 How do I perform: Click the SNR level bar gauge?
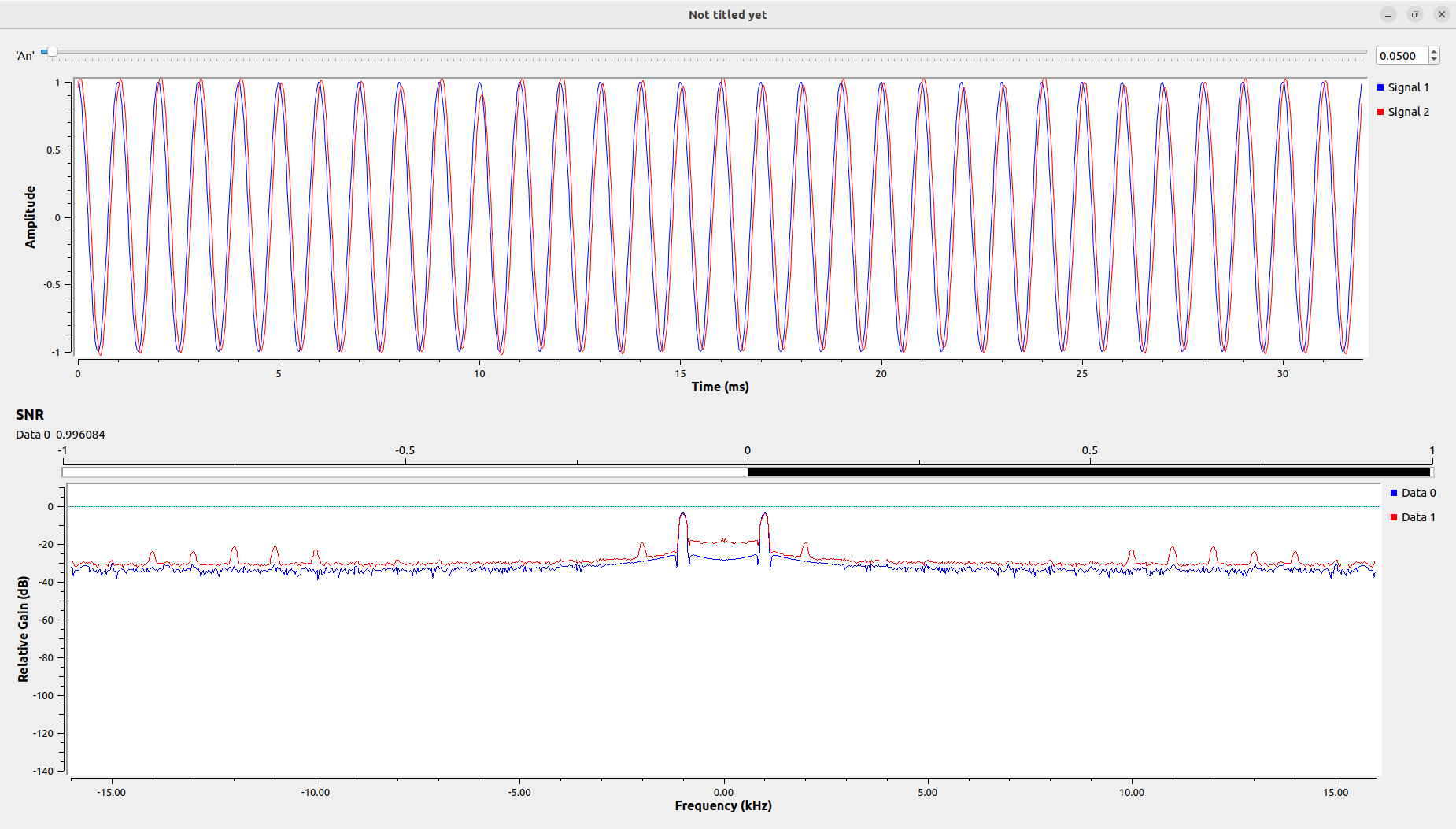click(x=748, y=472)
